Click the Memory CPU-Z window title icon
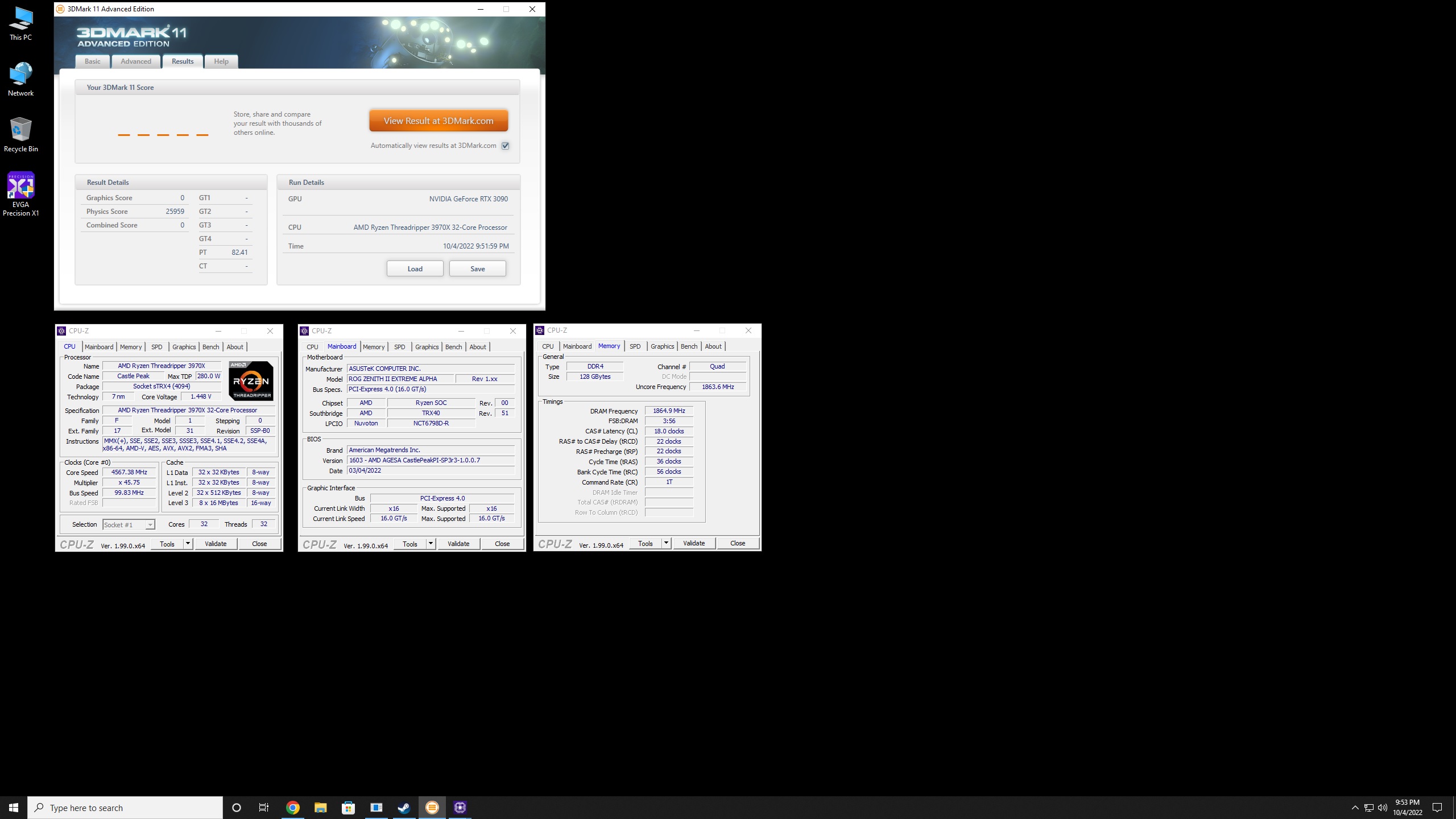Viewport: 1456px width, 819px height. click(x=540, y=330)
